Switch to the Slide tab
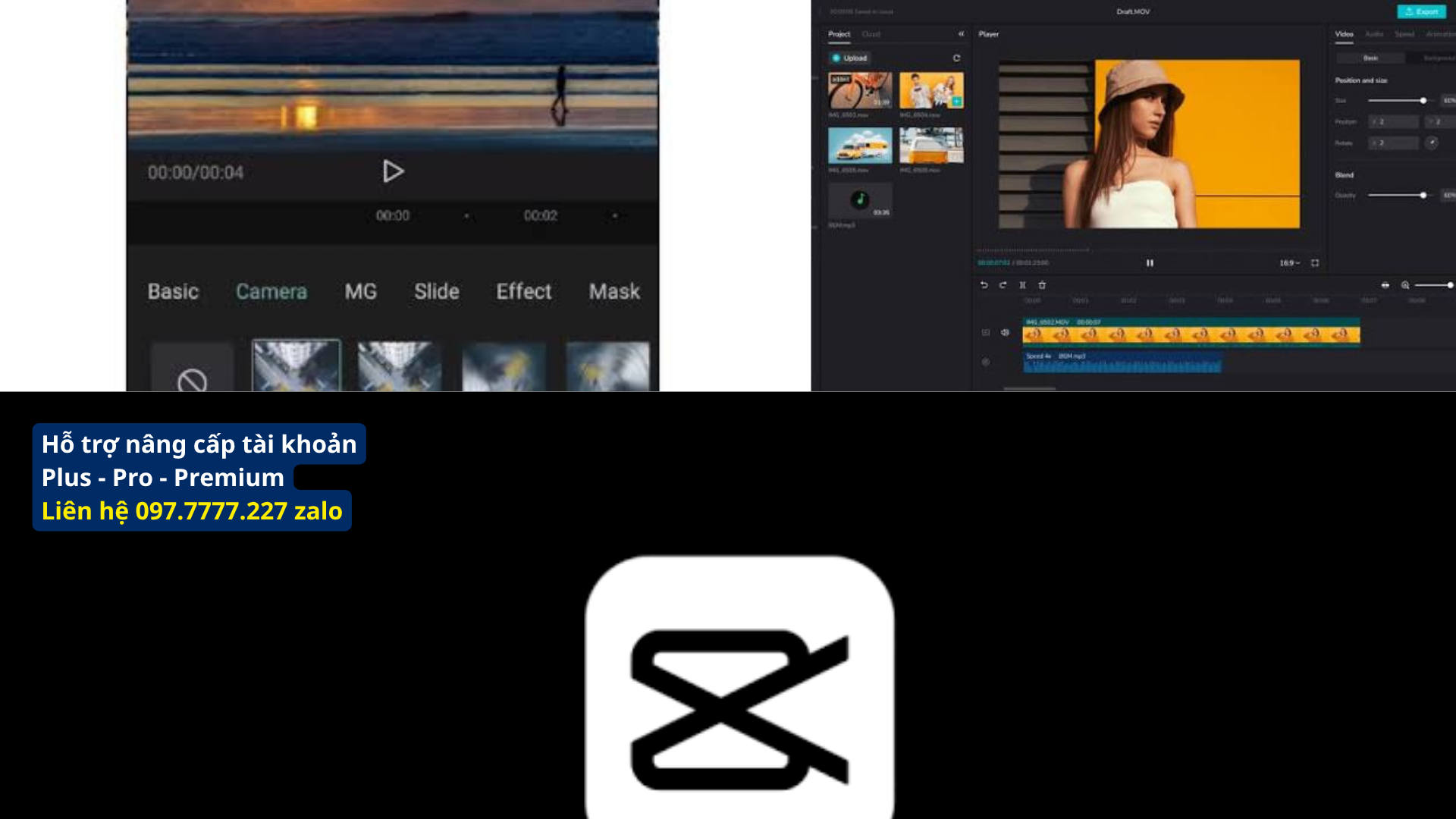Viewport: 1456px width, 819px height. click(436, 291)
